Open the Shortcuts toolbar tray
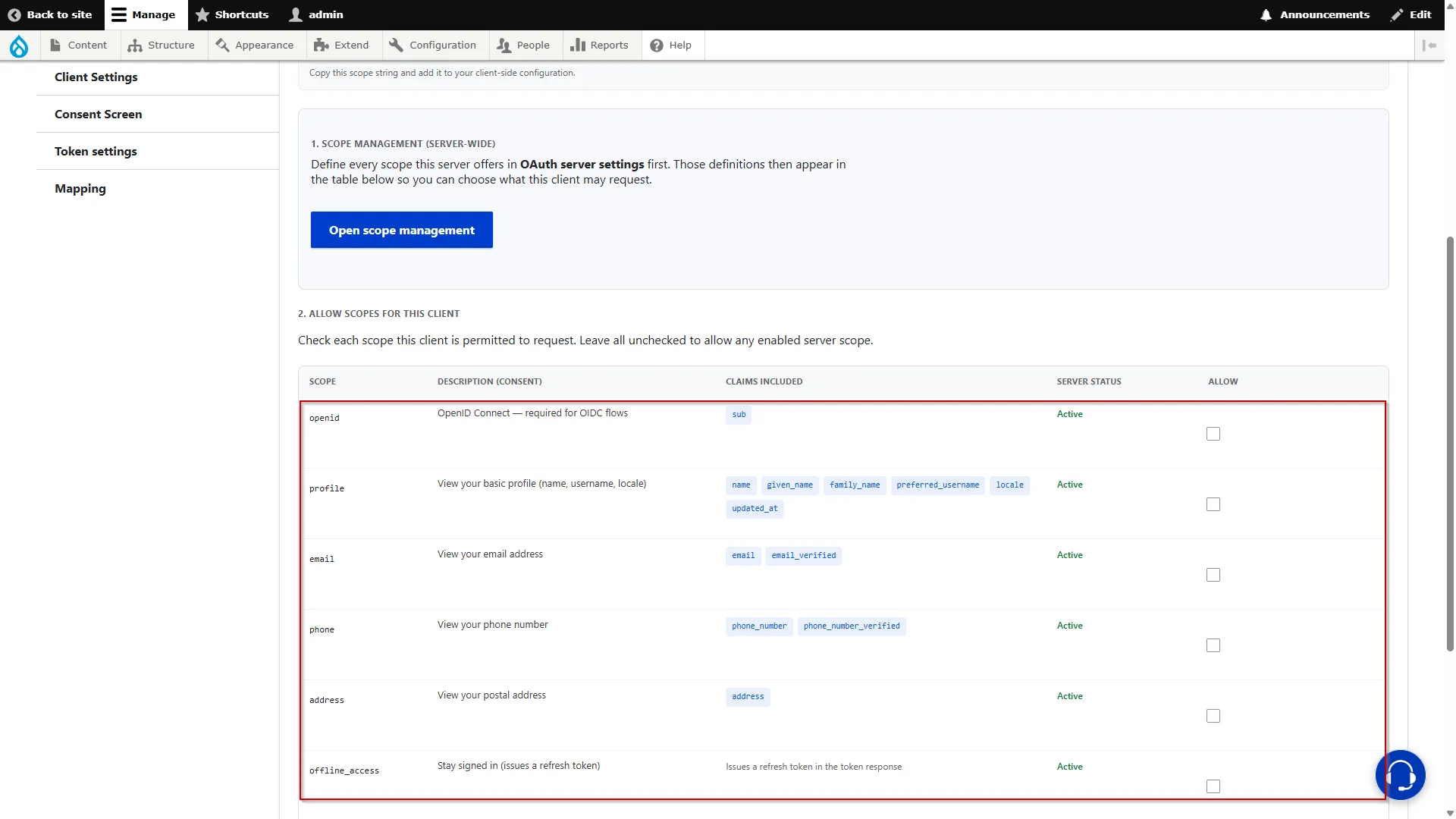The image size is (1456, 819). (x=233, y=14)
